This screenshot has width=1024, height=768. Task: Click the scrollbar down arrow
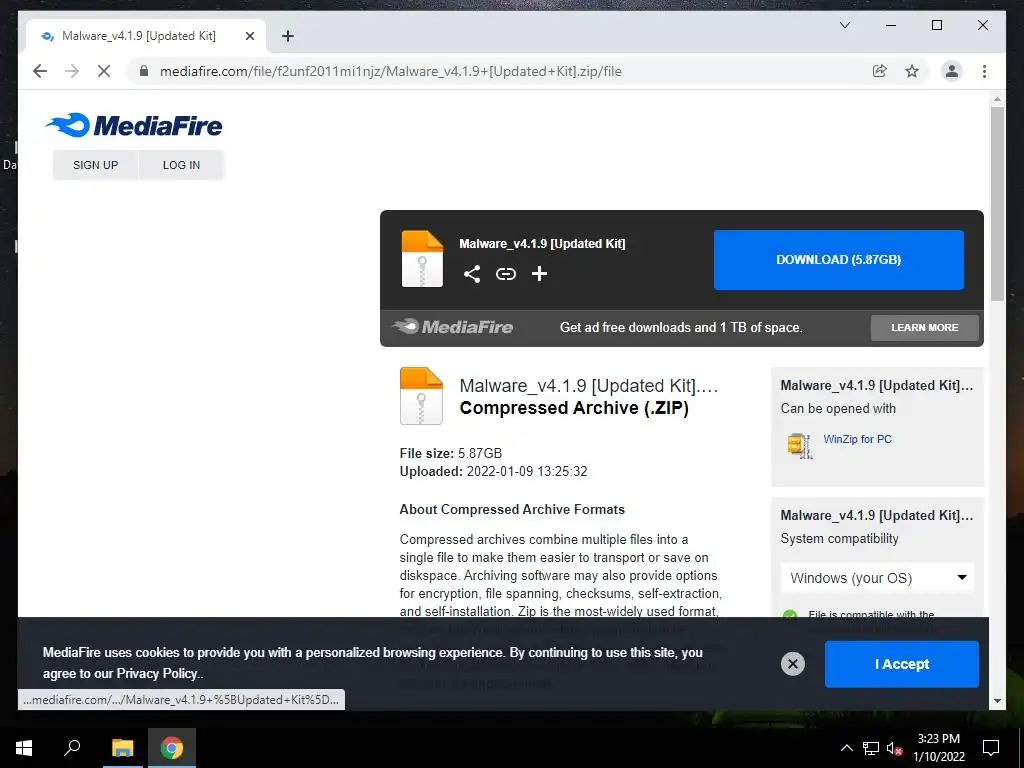coord(997,701)
